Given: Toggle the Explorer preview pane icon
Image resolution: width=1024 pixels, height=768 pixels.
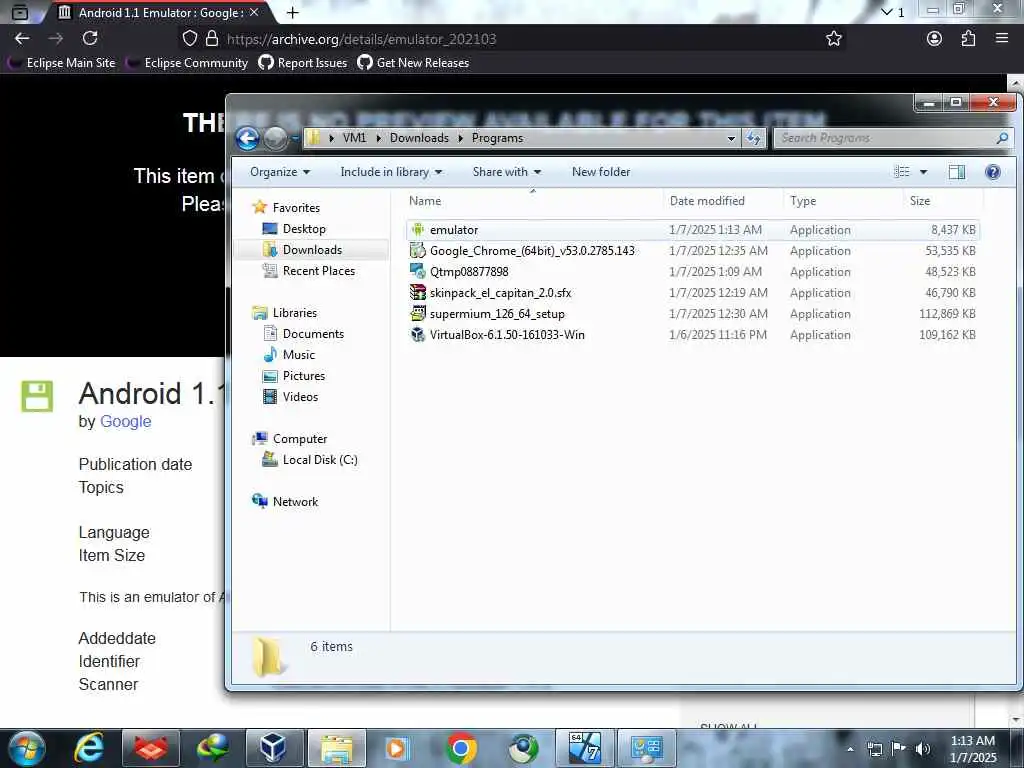Looking at the screenshot, I should (x=957, y=172).
